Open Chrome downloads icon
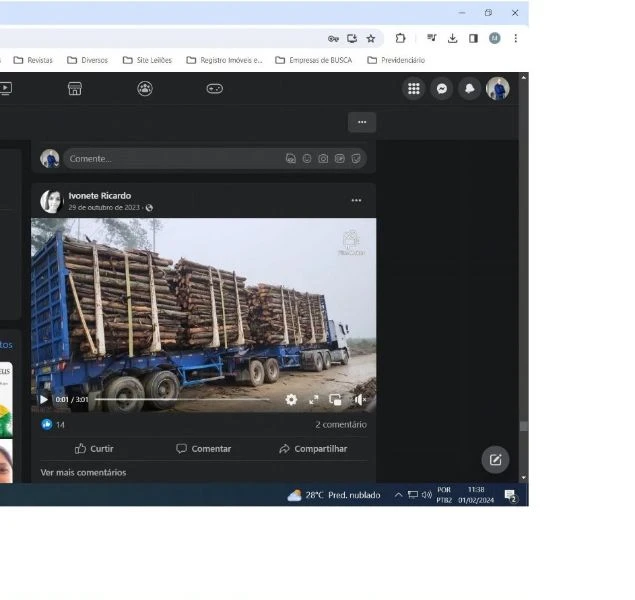The width and height of the screenshot is (635, 600). tap(452, 38)
